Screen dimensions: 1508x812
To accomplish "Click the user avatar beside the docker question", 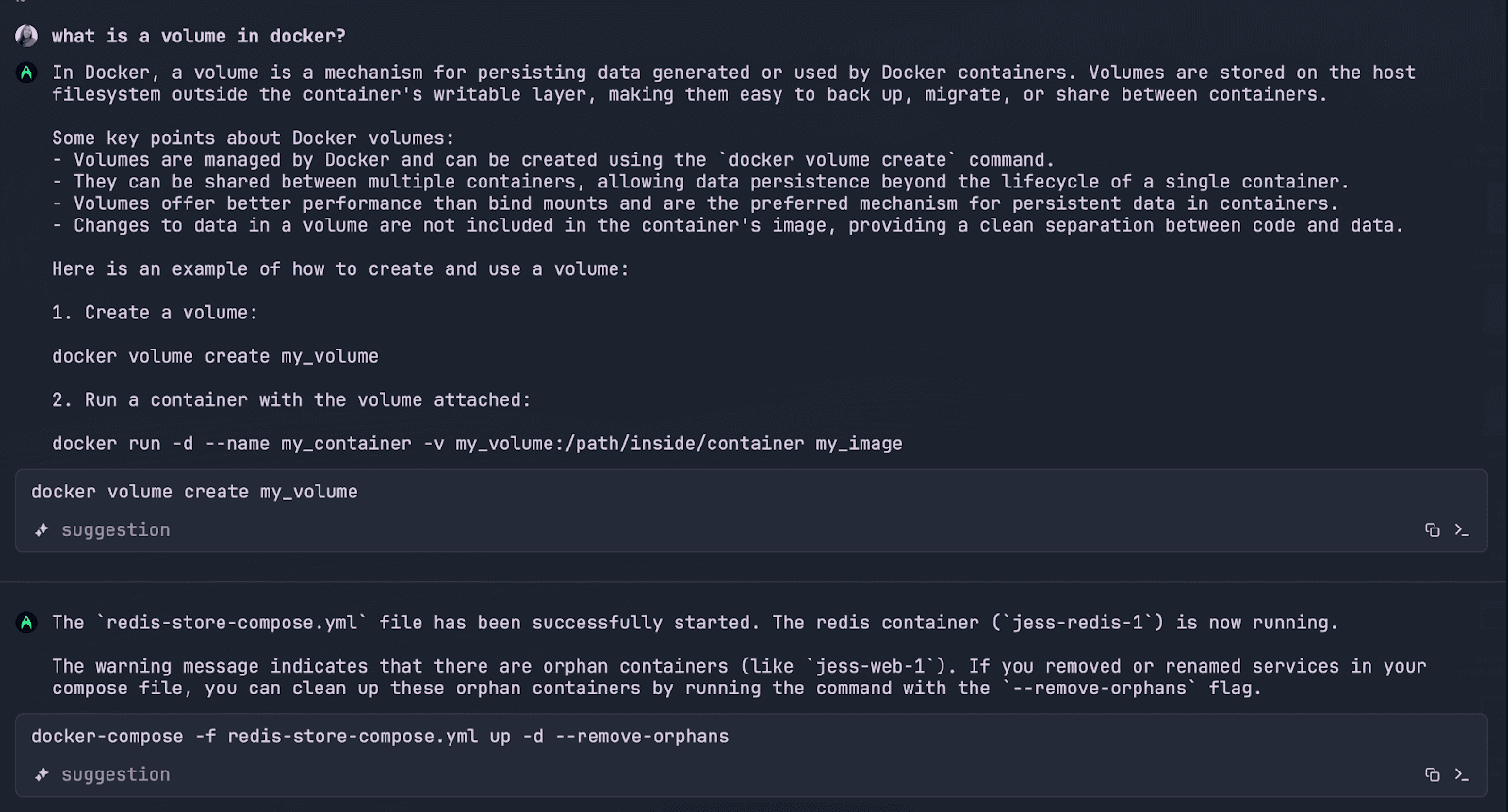I will [x=26, y=36].
